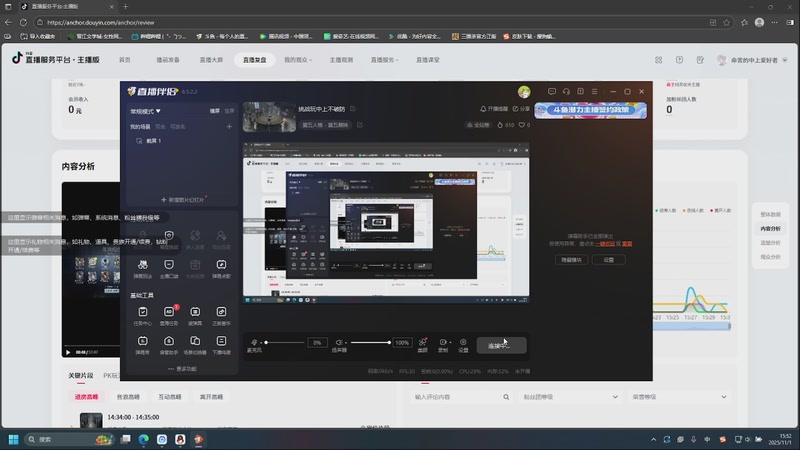This screenshot has height=450, width=800.
Task: Switch to 竖屏 orientation
Action: (229, 111)
